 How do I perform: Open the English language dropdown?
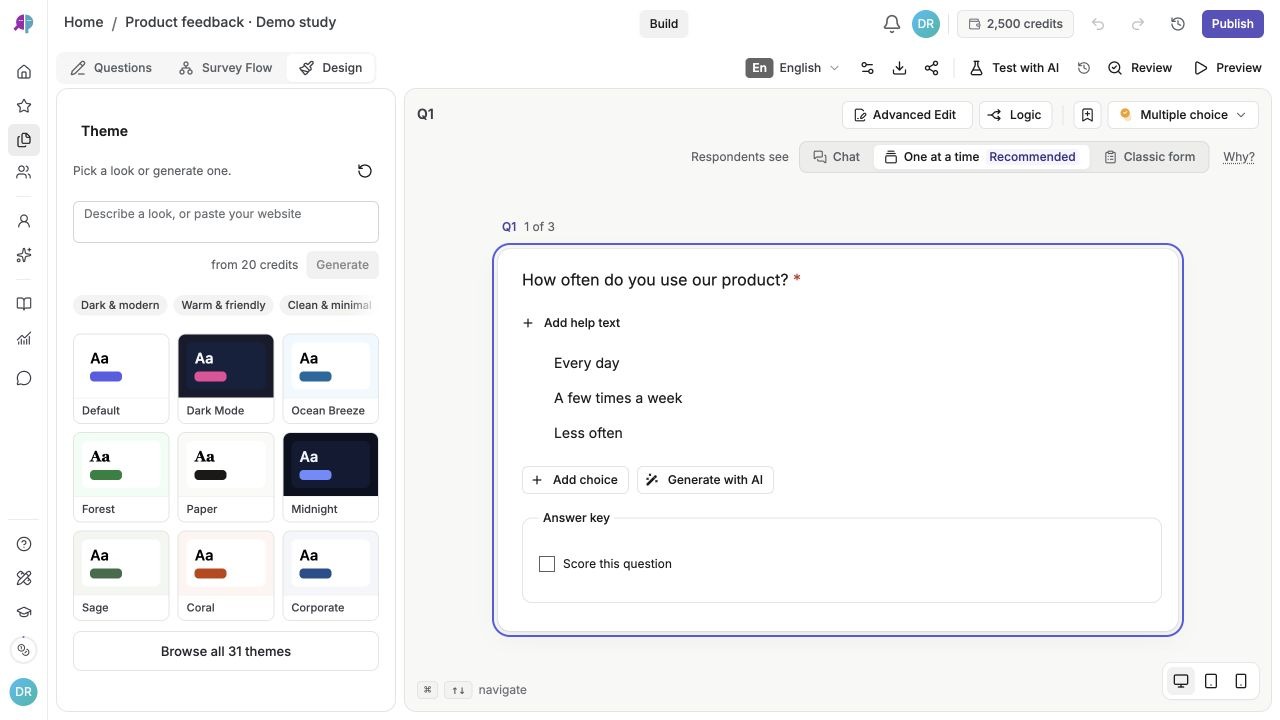click(x=793, y=68)
